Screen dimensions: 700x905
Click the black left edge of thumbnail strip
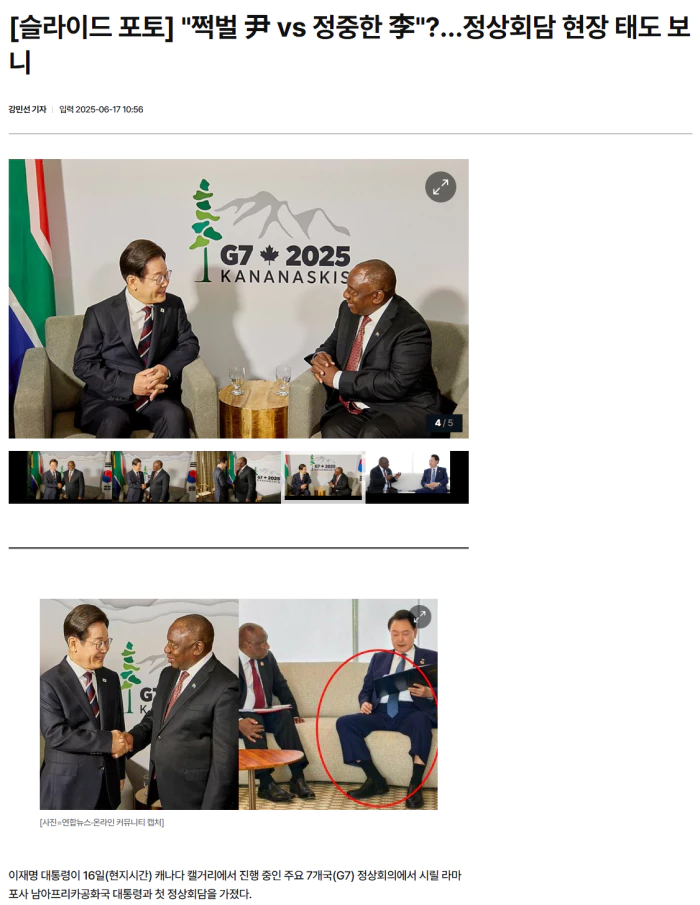pos(18,477)
